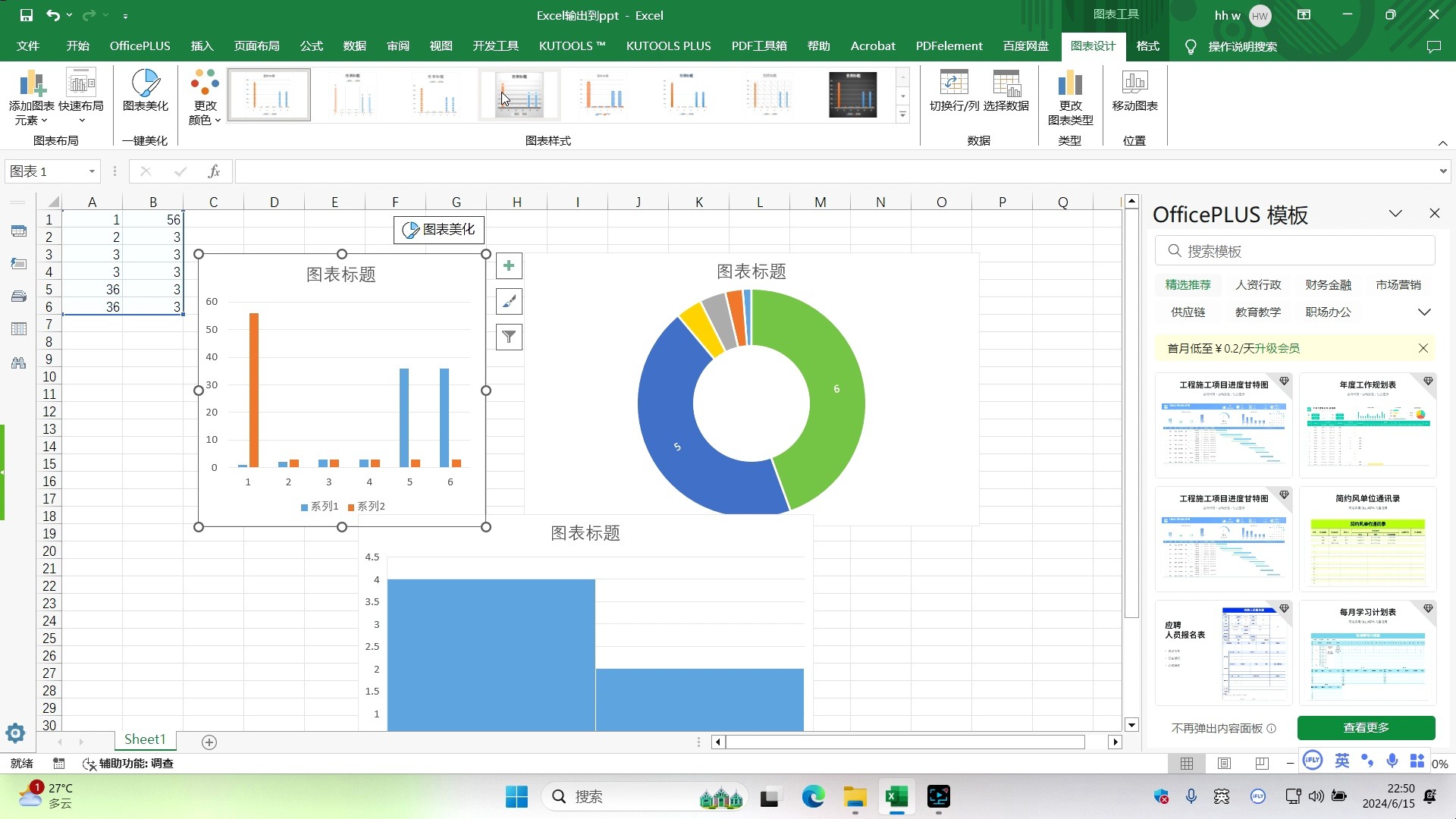
Task: Click the 不再弹出内容面板 link
Action: coord(1214,727)
